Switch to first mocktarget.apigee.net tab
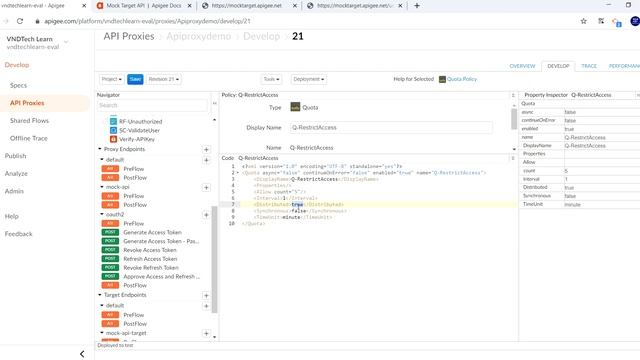The width and height of the screenshot is (640, 360). (x=247, y=6)
